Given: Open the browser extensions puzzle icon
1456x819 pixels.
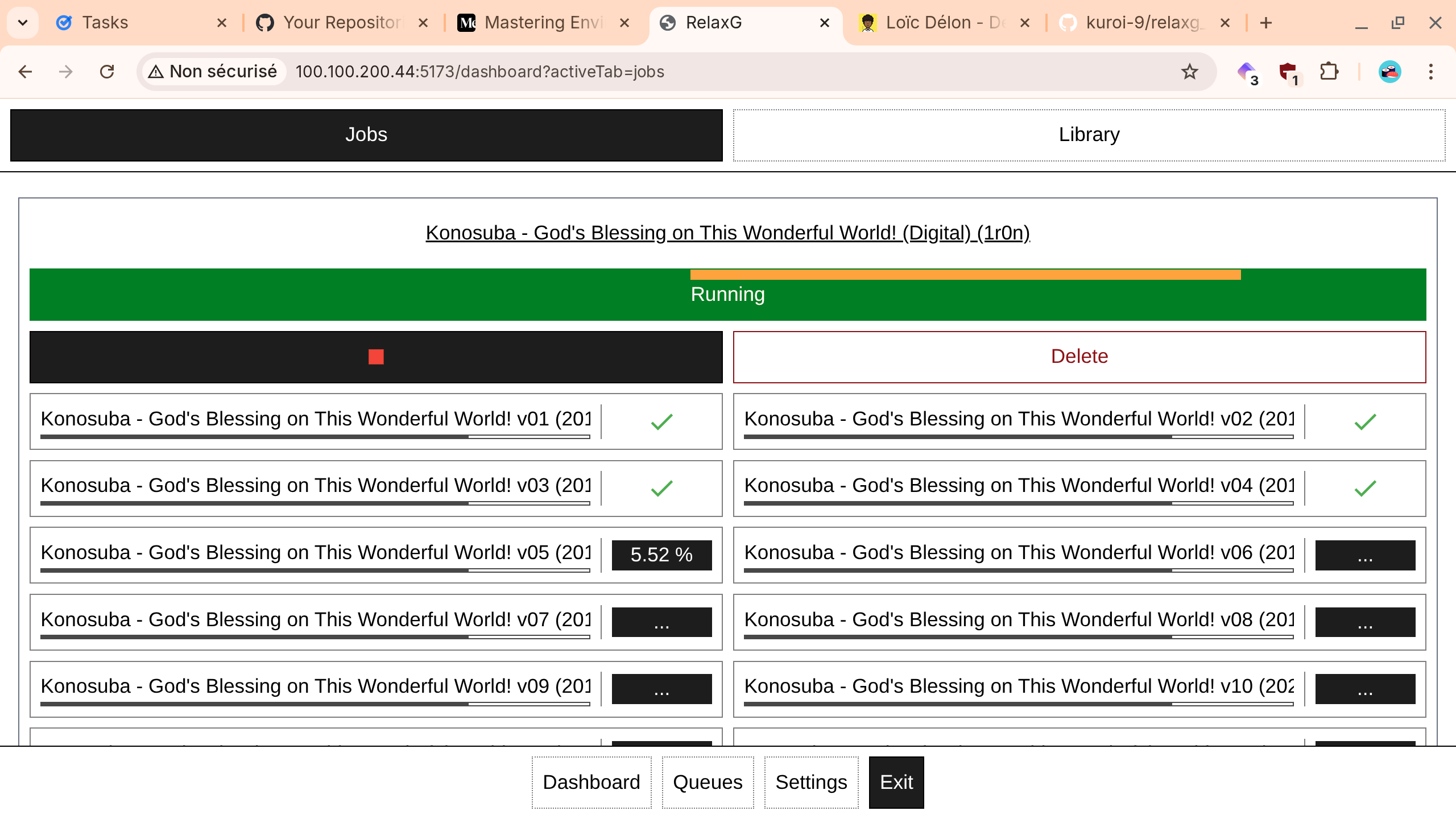Looking at the screenshot, I should coord(1329,72).
